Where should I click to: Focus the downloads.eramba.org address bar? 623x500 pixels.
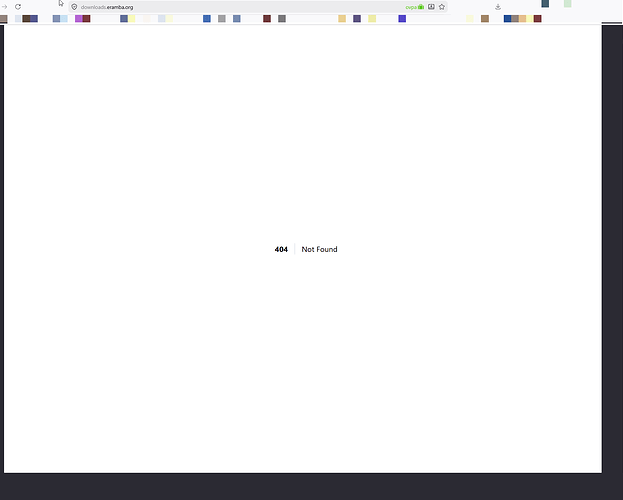point(238,7)
